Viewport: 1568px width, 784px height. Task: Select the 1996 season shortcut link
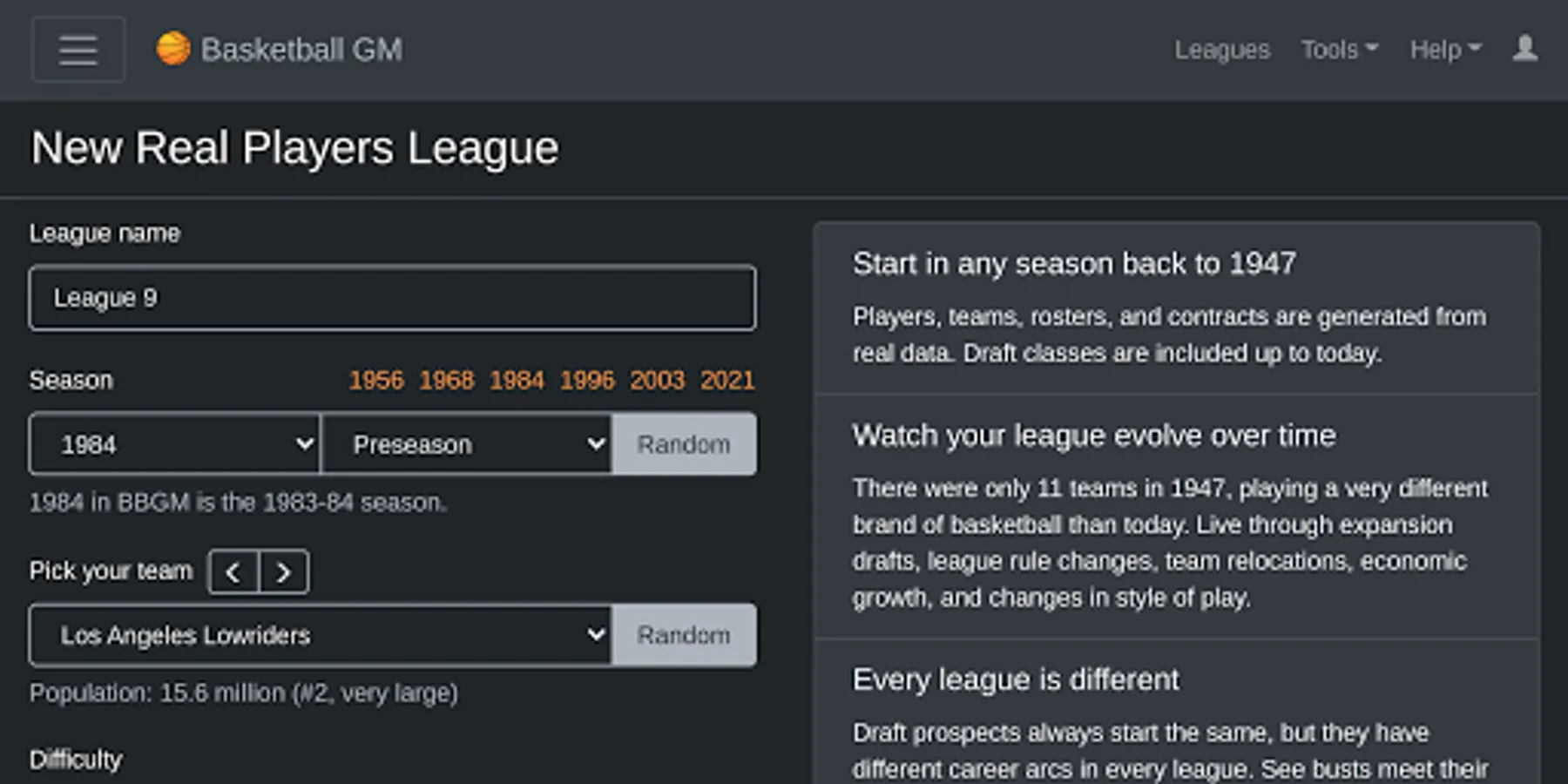click(x=587, y=381)
